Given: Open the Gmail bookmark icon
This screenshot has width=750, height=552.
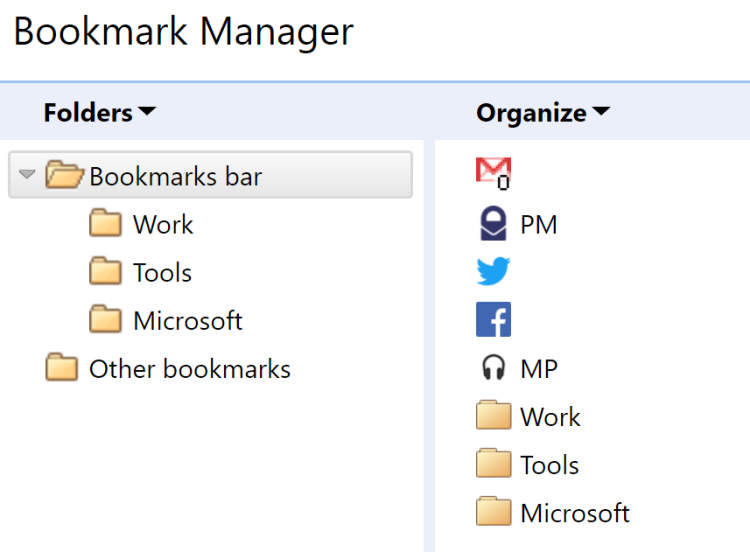Looking at the screenshot, I should coord(494,173).
